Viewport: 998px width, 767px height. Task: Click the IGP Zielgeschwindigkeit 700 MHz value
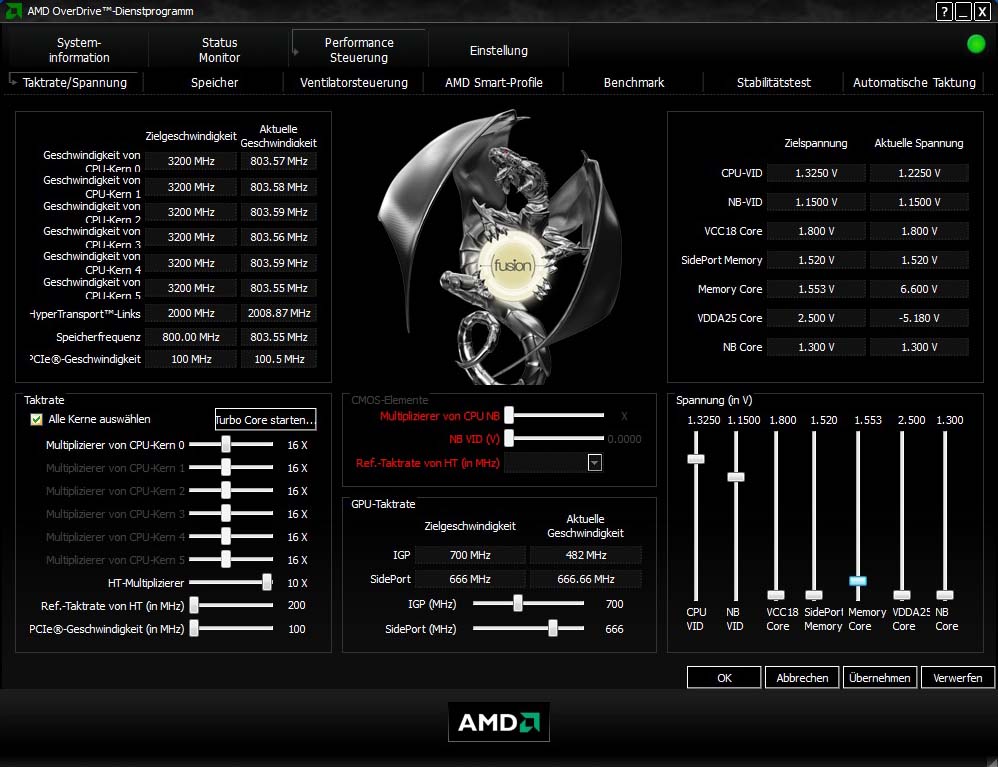tap(470, 555)
